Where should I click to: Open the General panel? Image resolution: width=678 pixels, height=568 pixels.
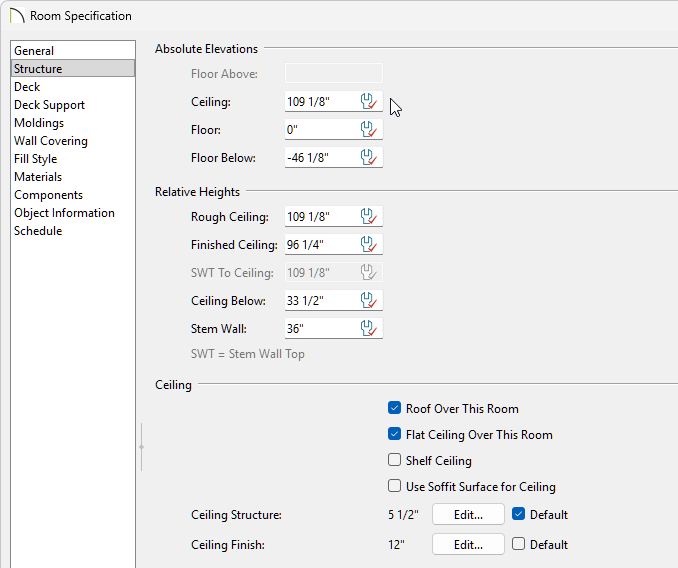click(x=73, y=51)
